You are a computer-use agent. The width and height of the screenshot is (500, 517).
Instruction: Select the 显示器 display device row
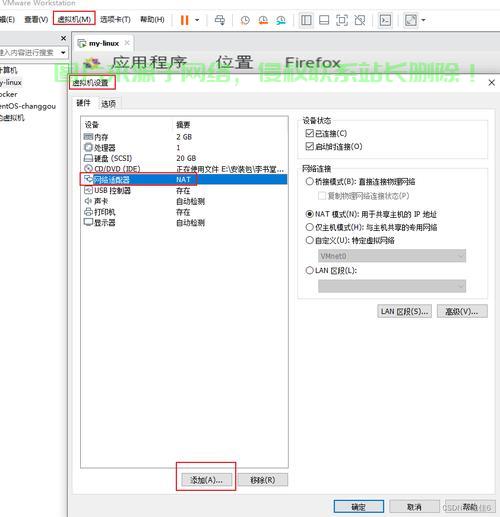pyautogui.click(x=184, y=222)
